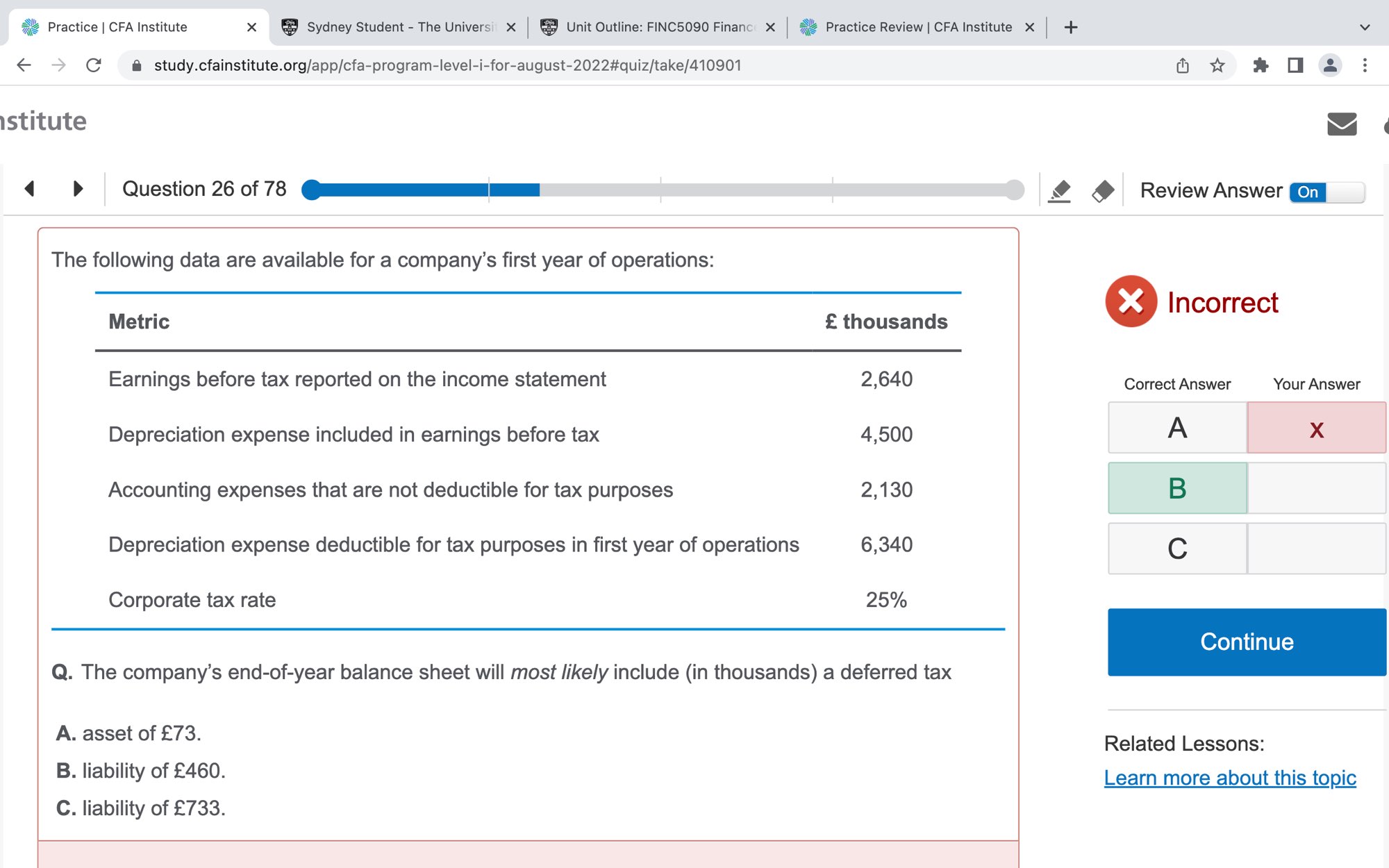Toggle the browser side panel icon
Viewport: 1389px width, 868px height.
[x=1295, y=65]
